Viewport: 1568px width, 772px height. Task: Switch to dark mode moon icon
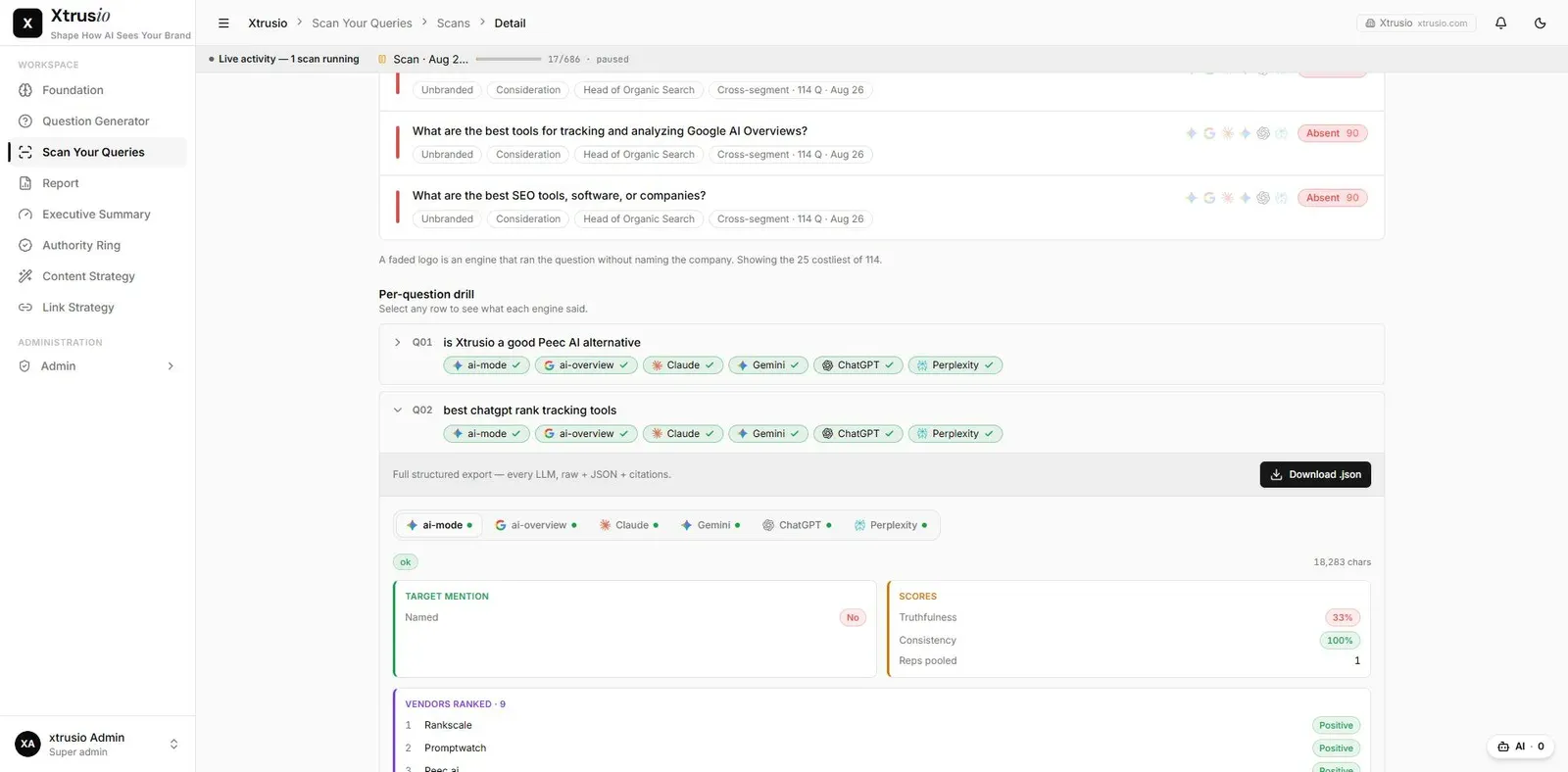coord(1540,24)
